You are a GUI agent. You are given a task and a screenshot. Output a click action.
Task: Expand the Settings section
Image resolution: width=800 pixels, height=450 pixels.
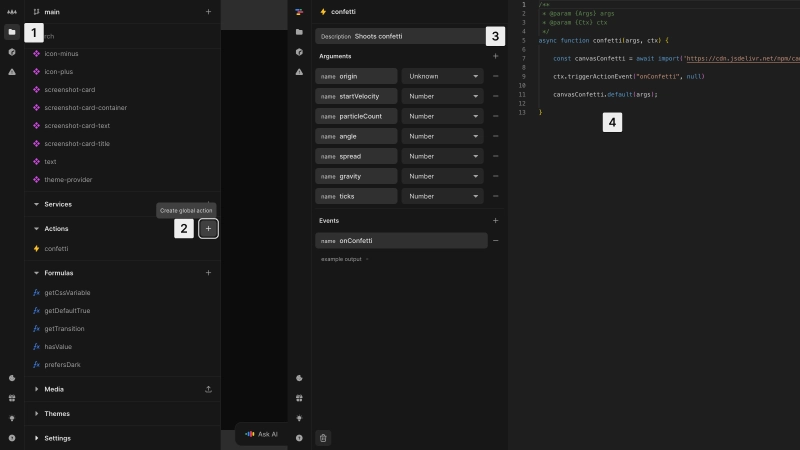(x=36, y=438)
